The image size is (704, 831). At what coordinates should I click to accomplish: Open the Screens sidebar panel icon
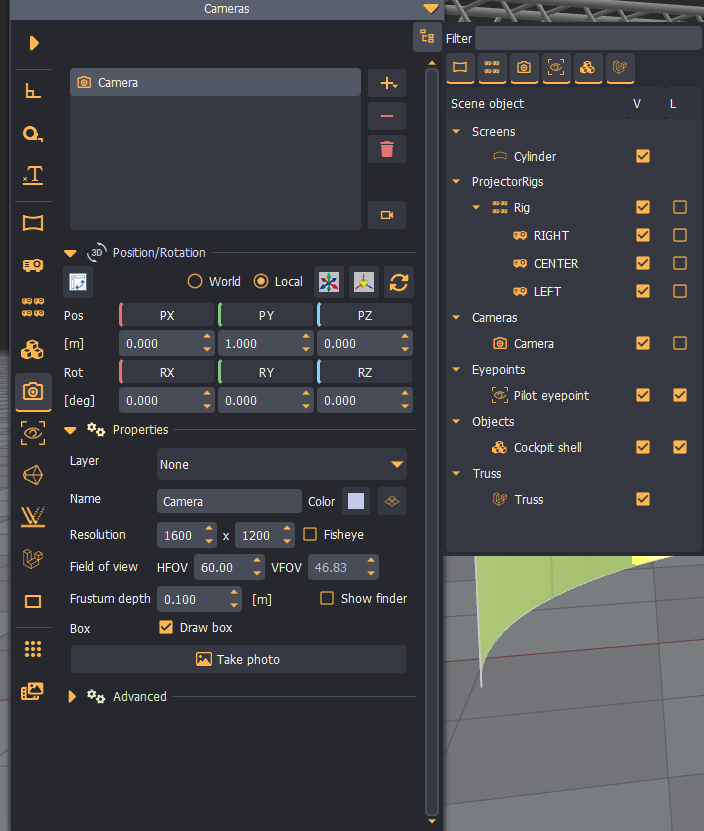pos(33,223)
